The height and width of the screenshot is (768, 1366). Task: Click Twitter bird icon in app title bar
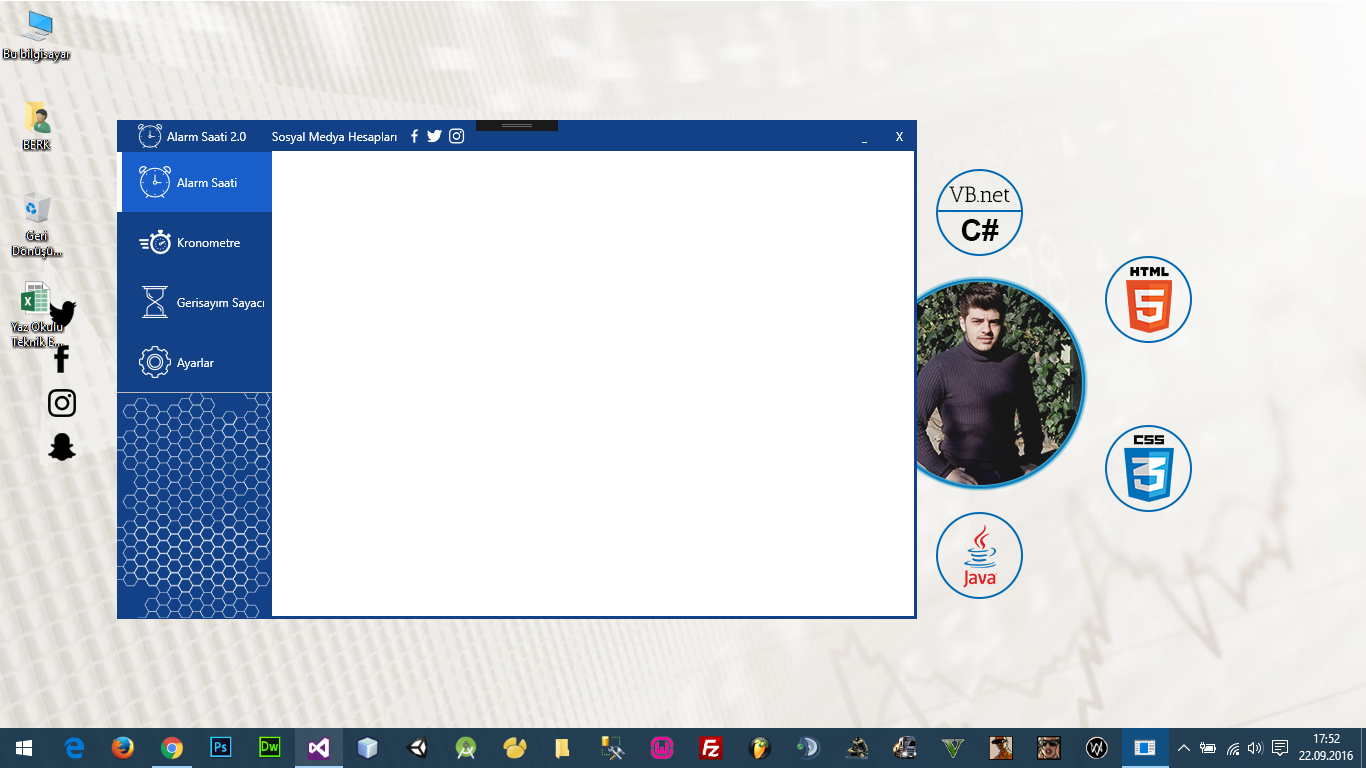click(434, 136)
